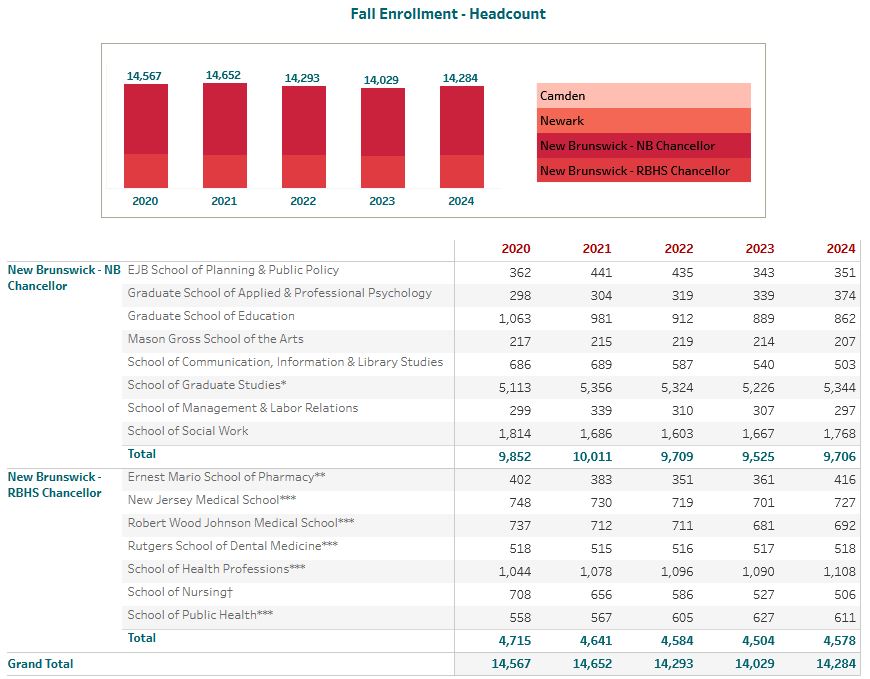Click School of Social Work 2024 value 1,768

point(839,434)
